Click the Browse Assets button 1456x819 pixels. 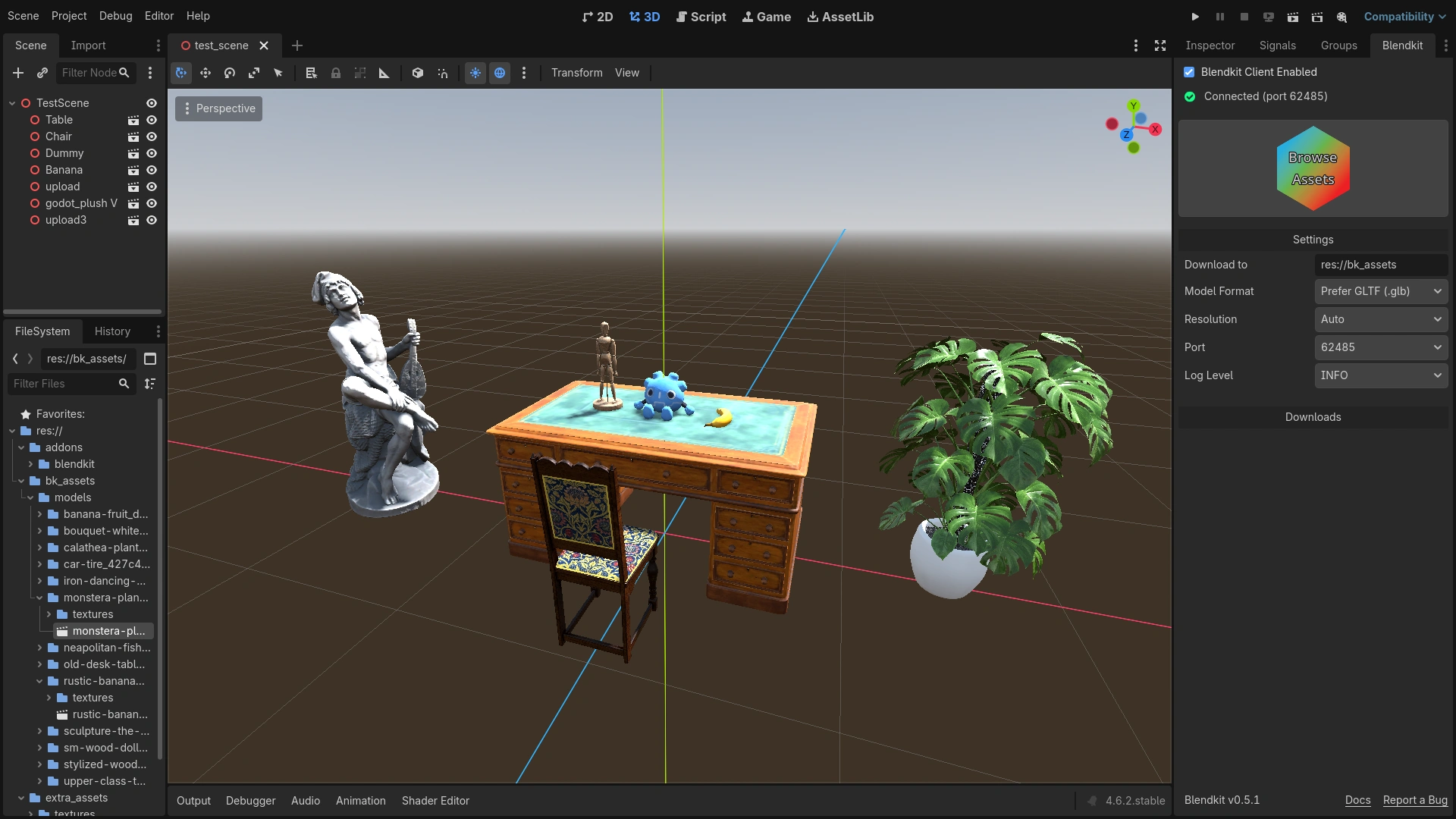(1313, 168)
